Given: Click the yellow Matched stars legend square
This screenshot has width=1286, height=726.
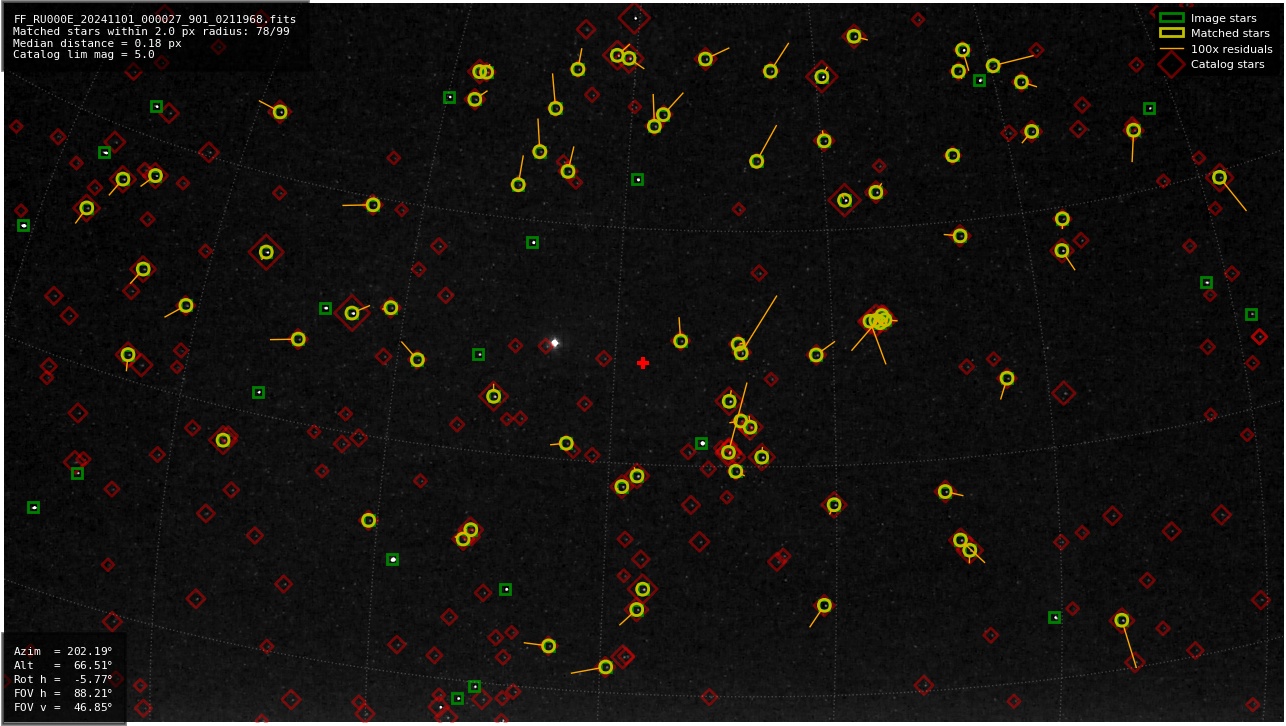Looking at the screenshot, I should coord(1171,33).
